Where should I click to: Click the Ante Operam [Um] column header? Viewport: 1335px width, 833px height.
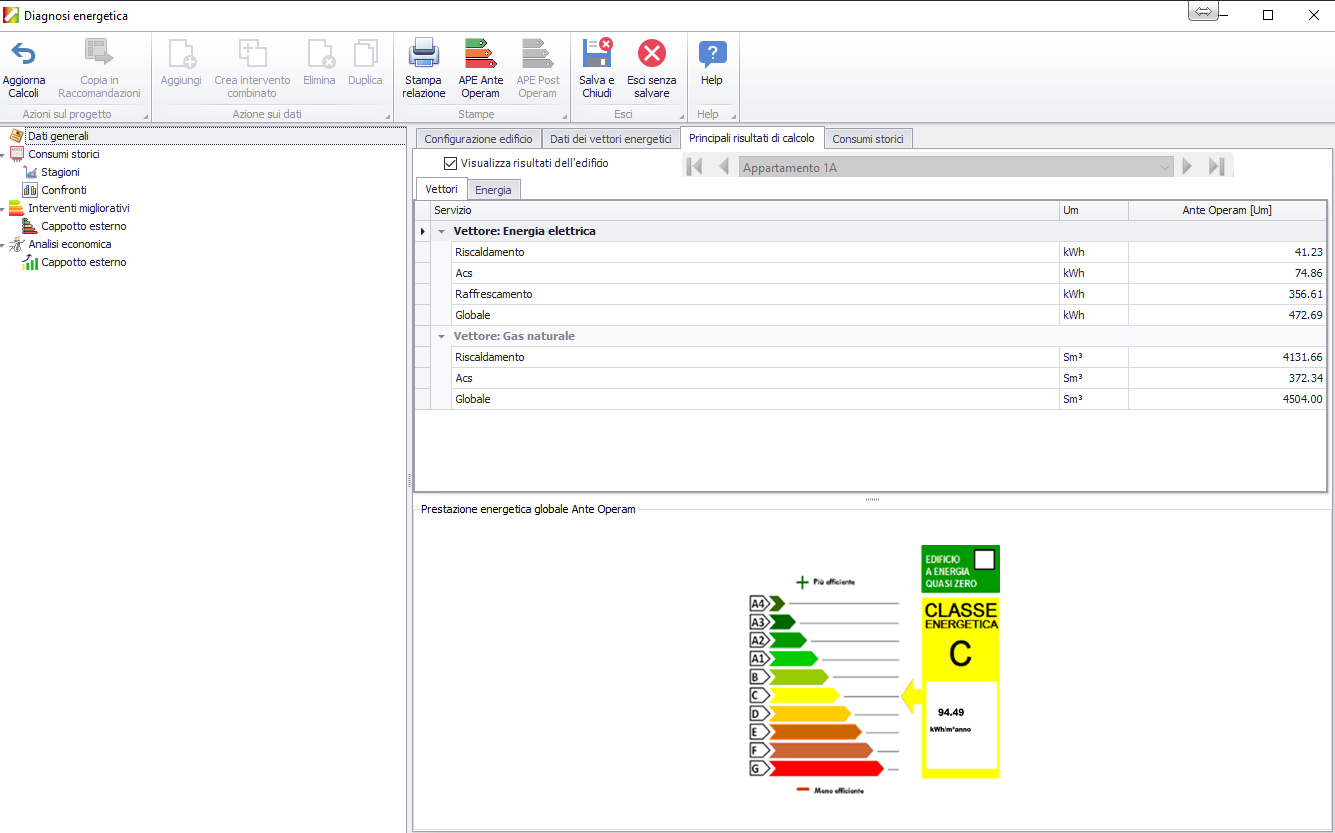[x=1226, y=210]
